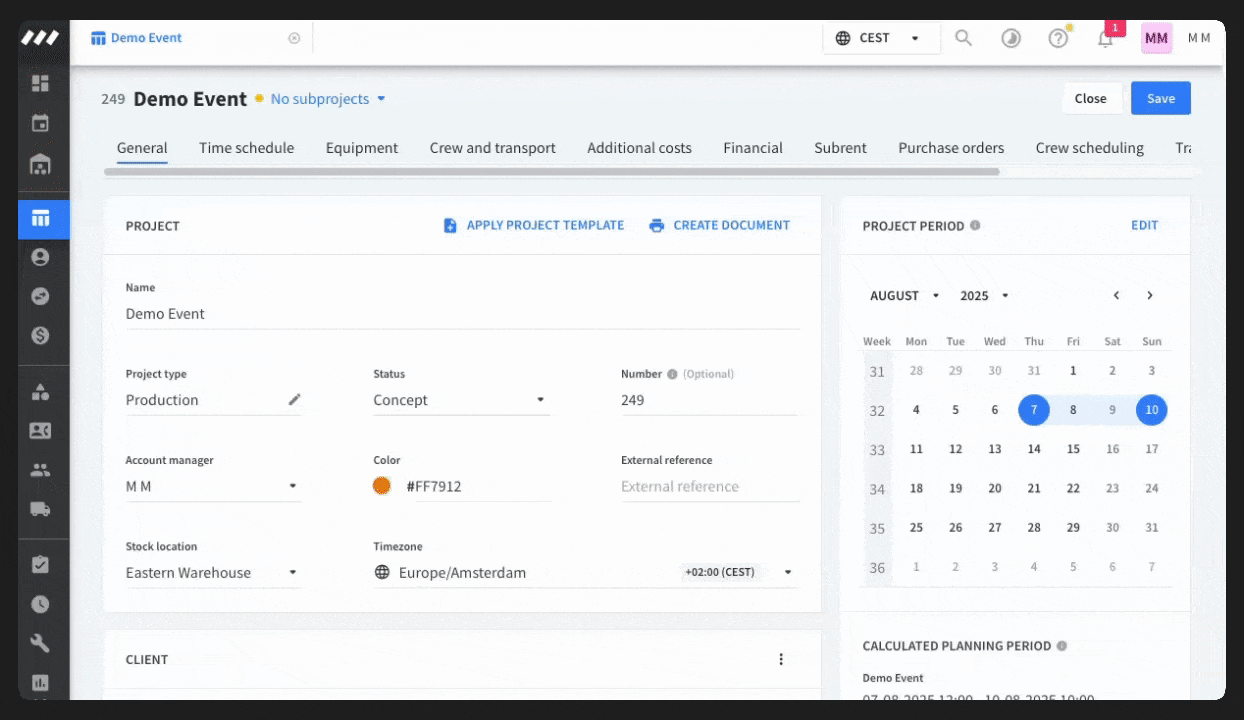The image size is (1244, 720).
Task: Switch to the Equipment tab
Action: coord(362,148)
